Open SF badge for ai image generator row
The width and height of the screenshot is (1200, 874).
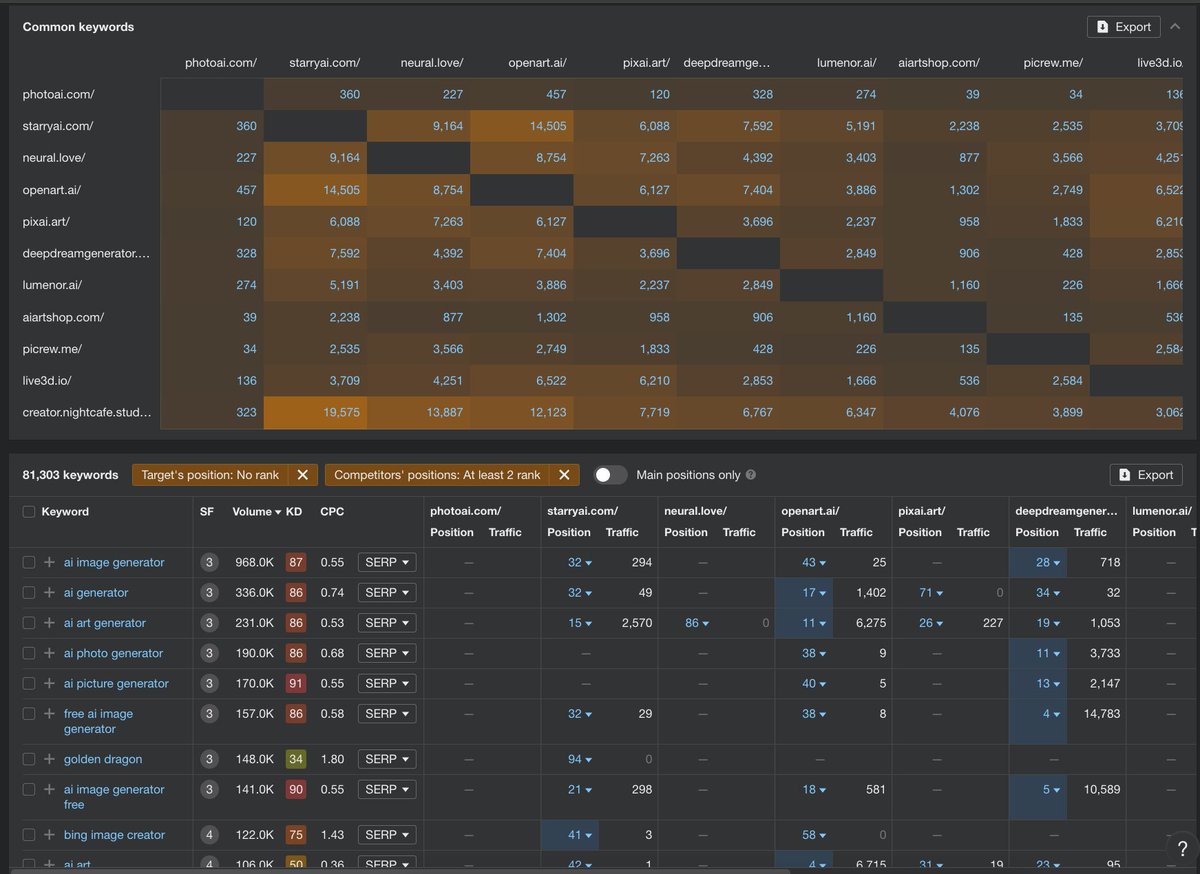(209, 562)
